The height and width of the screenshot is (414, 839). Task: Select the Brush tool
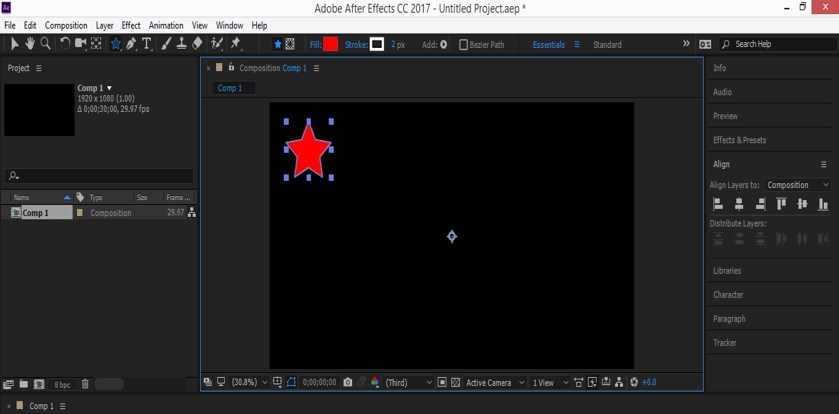pyautogui.click(x=166, y=44)
